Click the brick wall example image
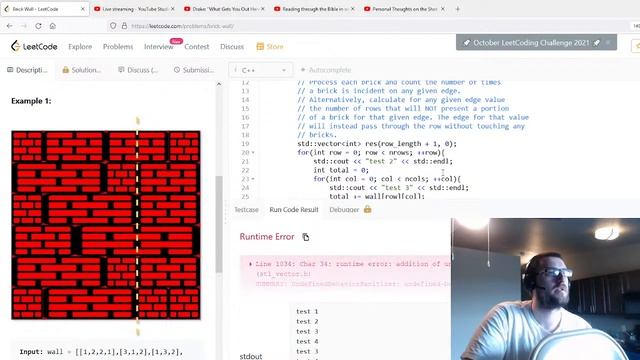Screen dimensions: 640x360 (106, 225)
